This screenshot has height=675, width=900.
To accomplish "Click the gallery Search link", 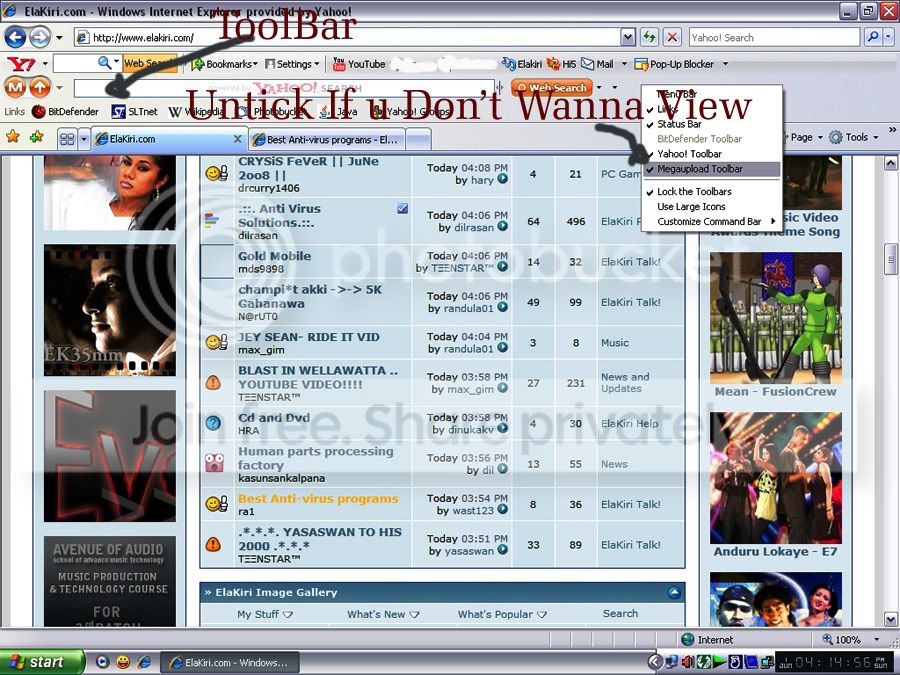I will coord(620,614).
